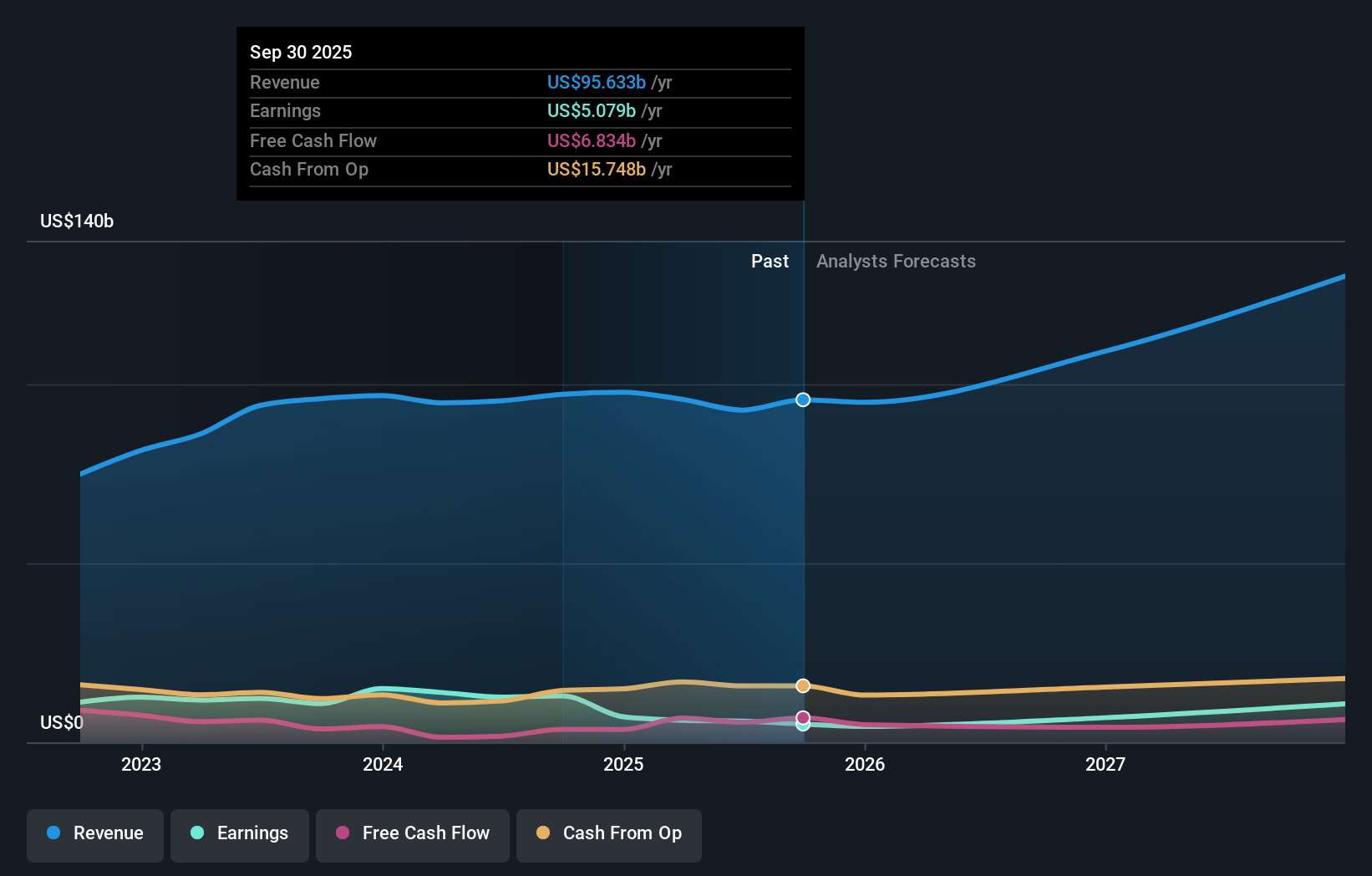Click the vertical Past/Forecast divider line

pos(803,502)
